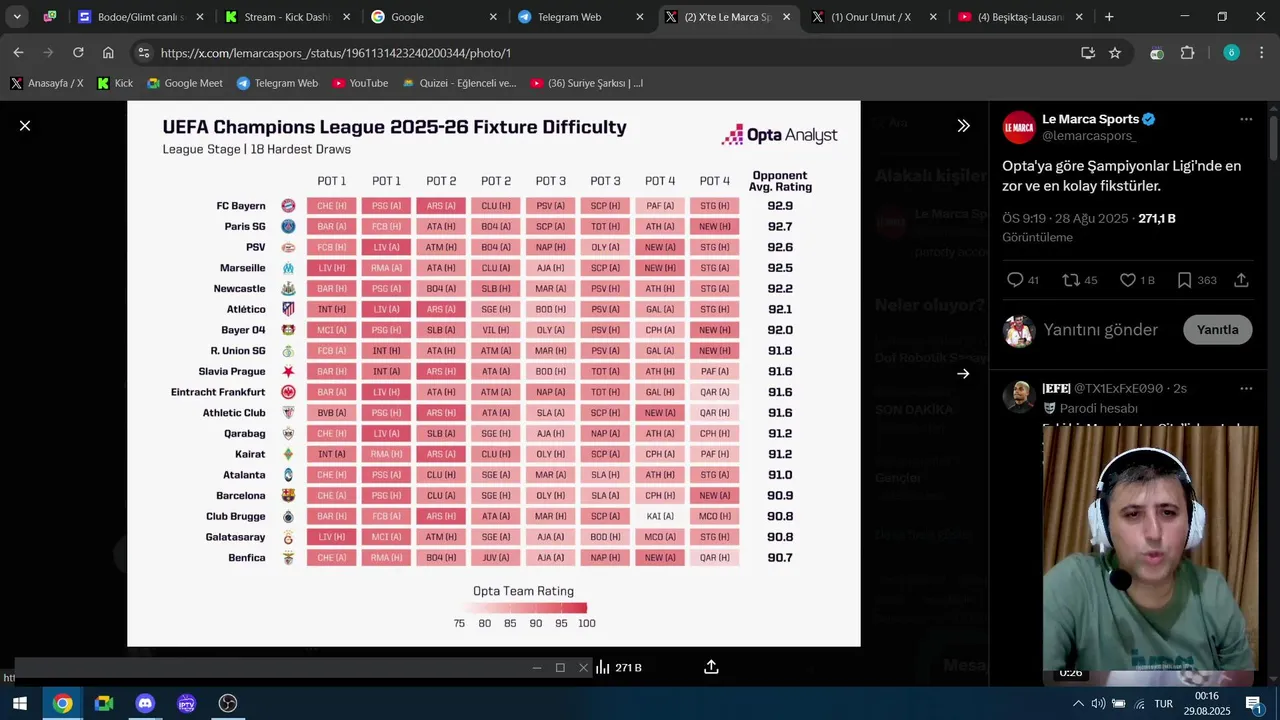The image size is (1280, 720).
Task: Click the repost icon showing 45 reposts
Action: pyautogui.click(x=1071, y=280)
